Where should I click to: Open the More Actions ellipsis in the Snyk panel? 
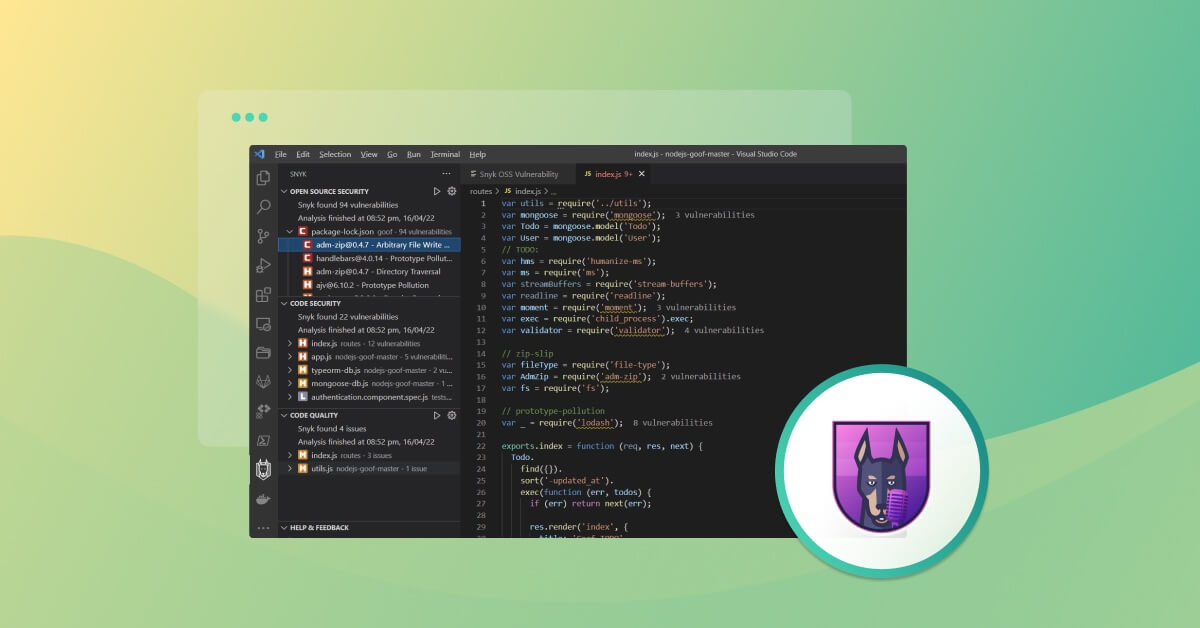[x=448, y=171]
